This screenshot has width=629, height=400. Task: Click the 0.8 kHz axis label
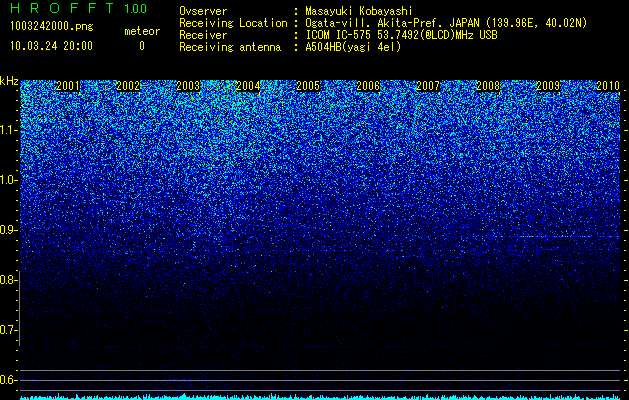(9, 280)
